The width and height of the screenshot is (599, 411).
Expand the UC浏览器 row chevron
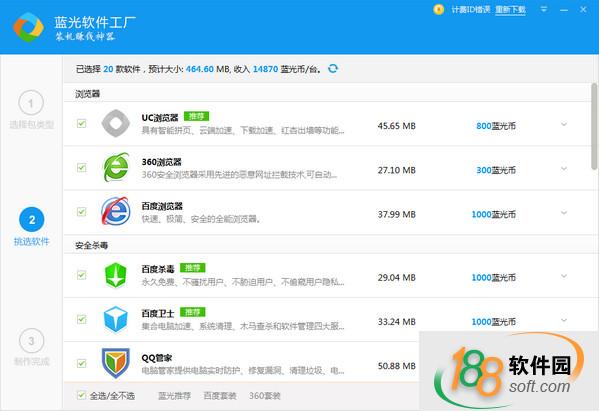[x=564, y=124]
